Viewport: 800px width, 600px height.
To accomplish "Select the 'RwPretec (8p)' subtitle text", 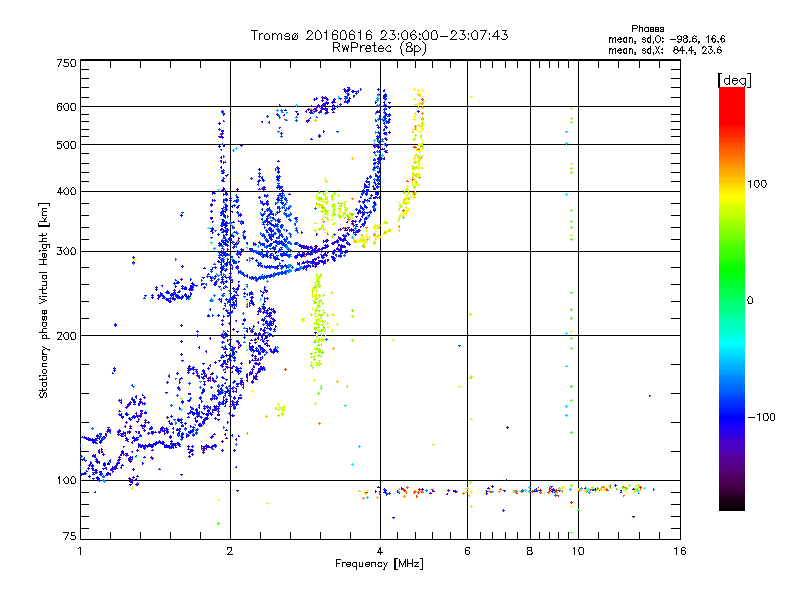I will pos(379,48).
